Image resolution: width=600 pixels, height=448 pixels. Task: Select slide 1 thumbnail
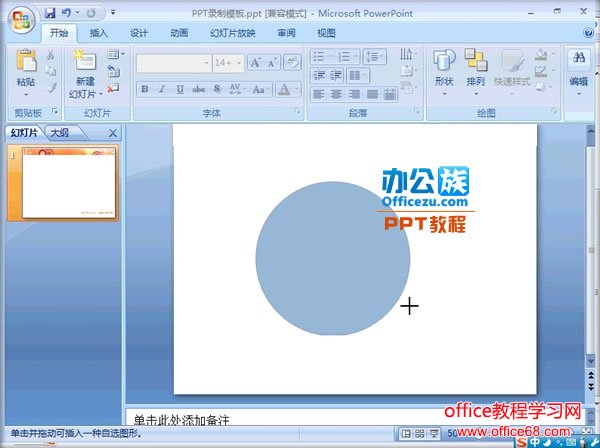(69, 183)
